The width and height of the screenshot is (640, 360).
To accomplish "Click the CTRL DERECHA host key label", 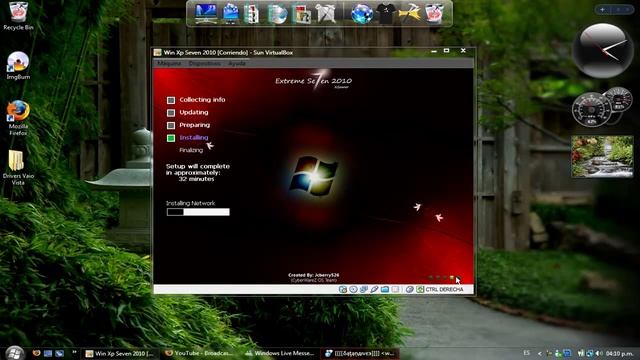I will [444, 289].
